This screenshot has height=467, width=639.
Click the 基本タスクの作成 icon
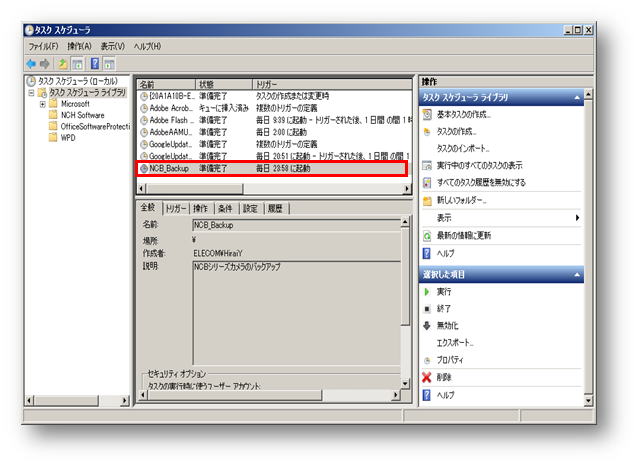pyautogui.click(x=427, y=115)
